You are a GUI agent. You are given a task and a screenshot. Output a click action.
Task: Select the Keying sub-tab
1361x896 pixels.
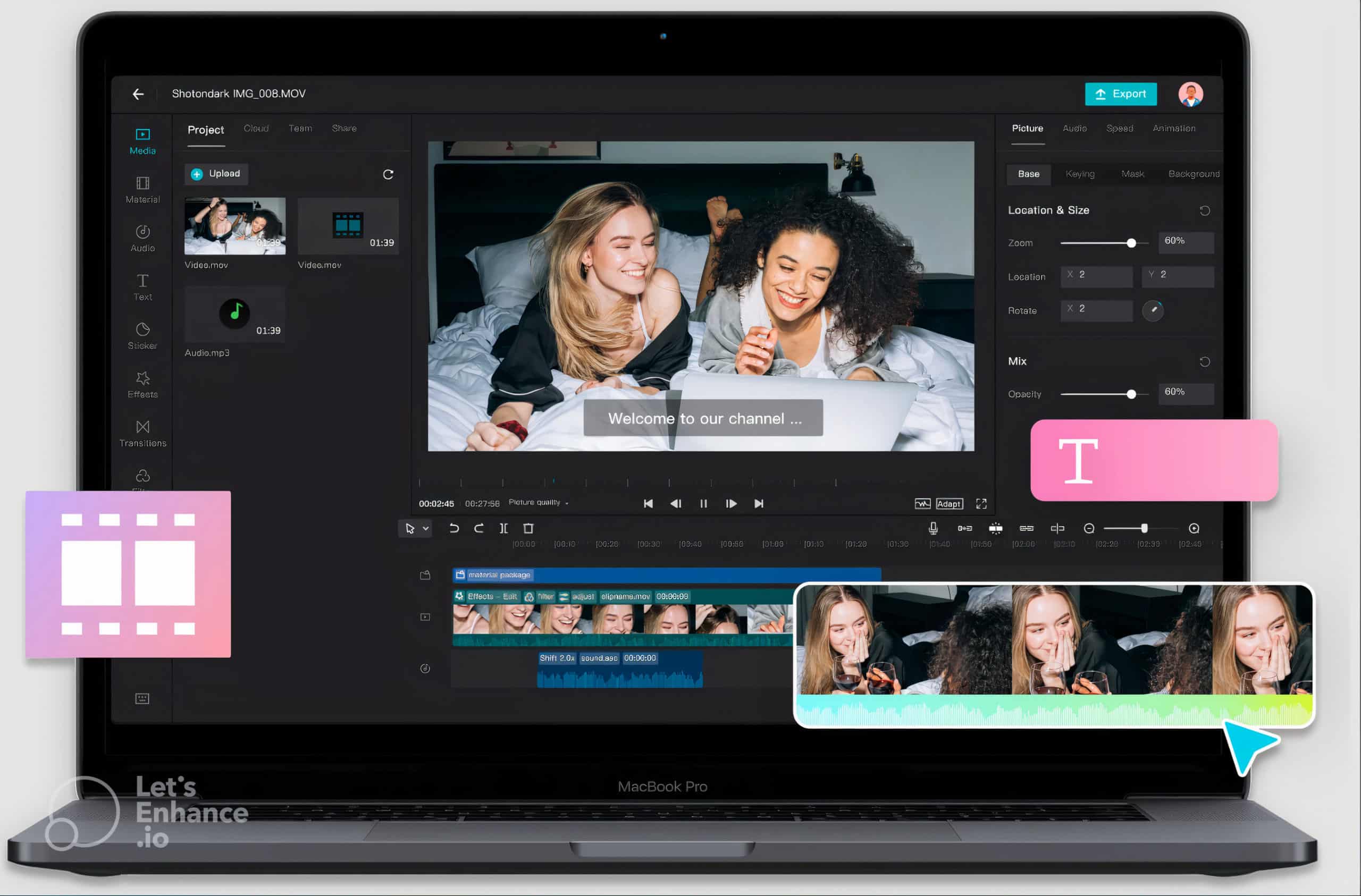click(x=1080, y=174)
